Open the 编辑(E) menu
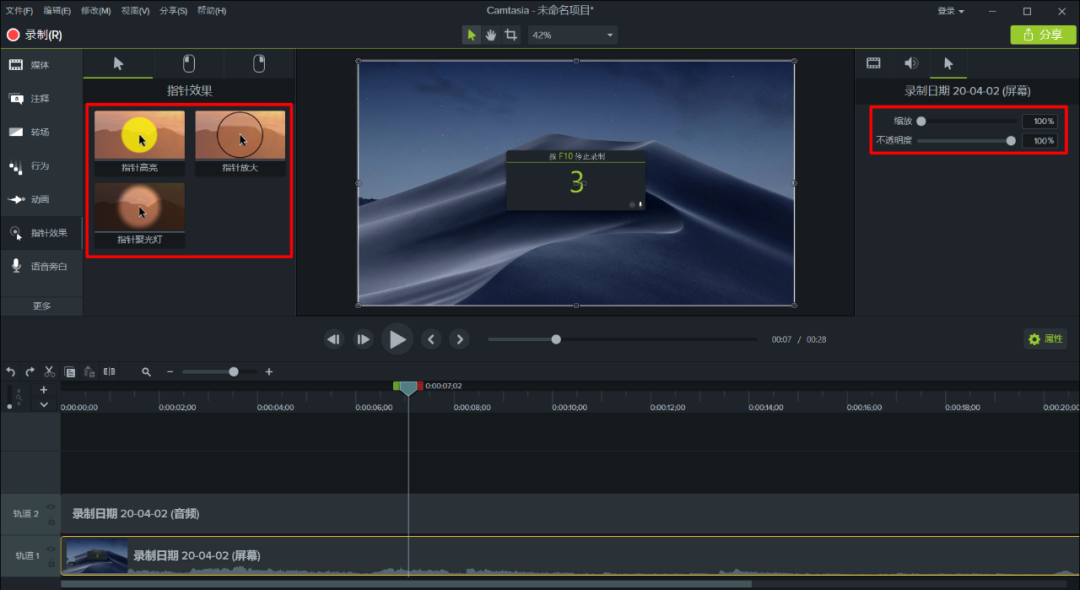The image size is (1080, 590). (x=56, y=11)
